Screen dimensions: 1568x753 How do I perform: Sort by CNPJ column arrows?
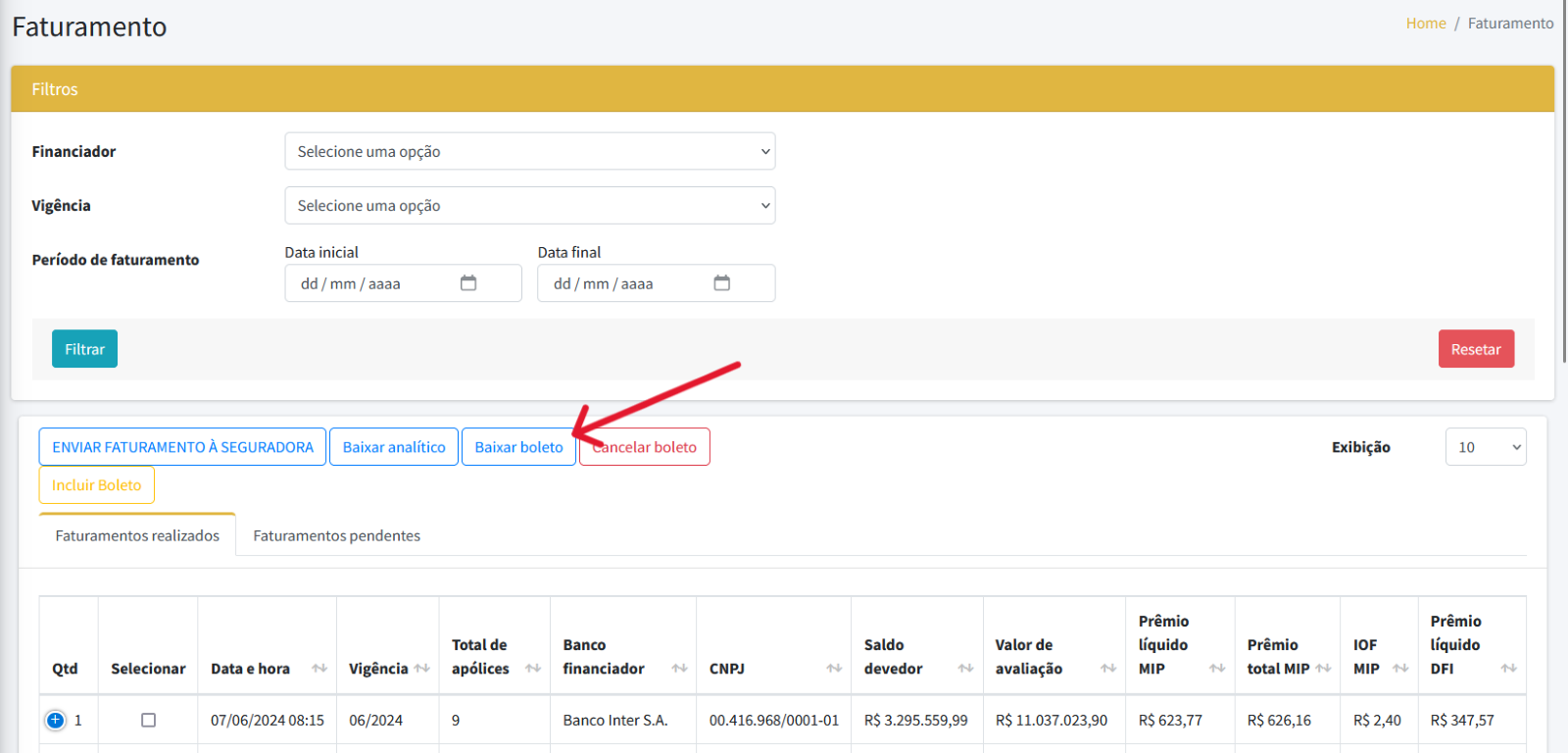tap(834, 668)
